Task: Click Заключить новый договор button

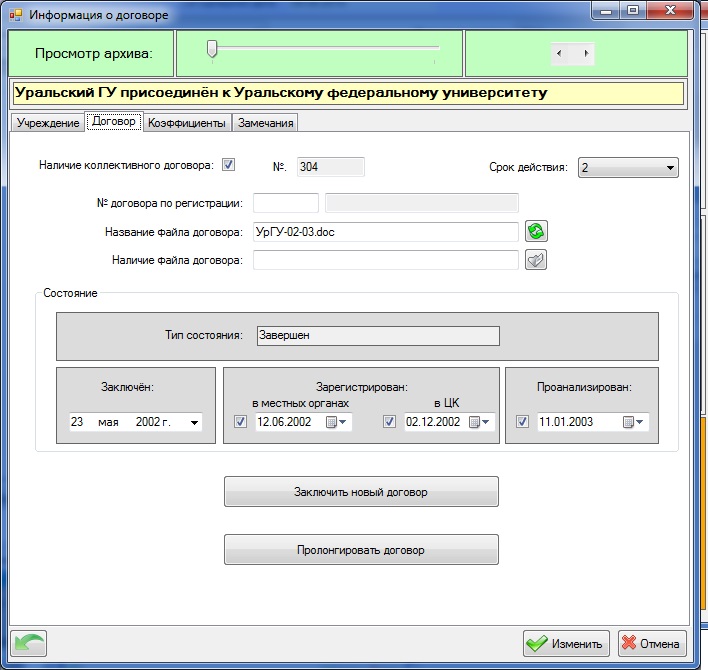Action: point(361,492)
